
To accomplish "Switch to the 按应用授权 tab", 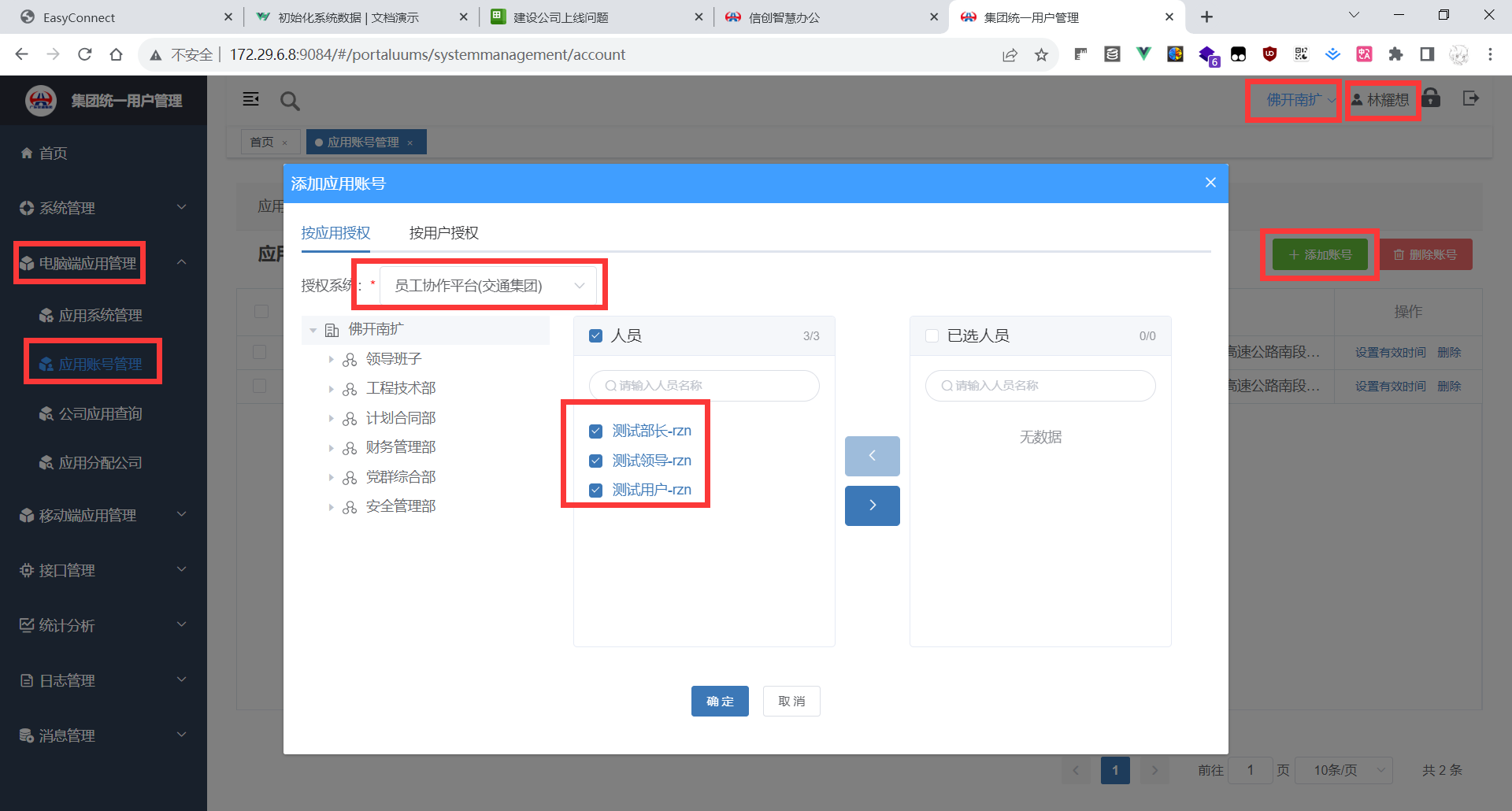I will pyautogui.click(x=335, y=233).
